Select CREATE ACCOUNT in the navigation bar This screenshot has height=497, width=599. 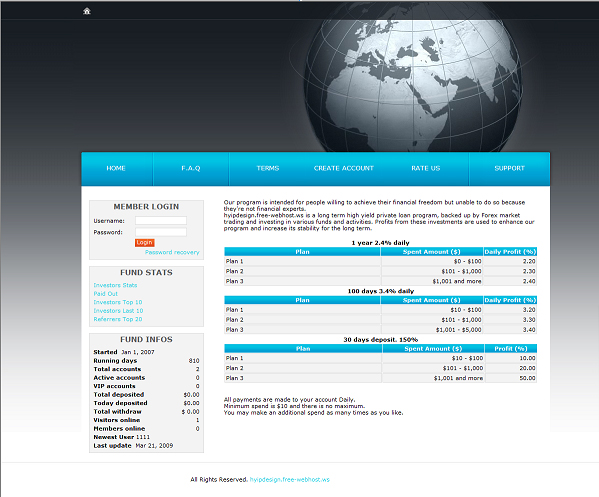343,168
